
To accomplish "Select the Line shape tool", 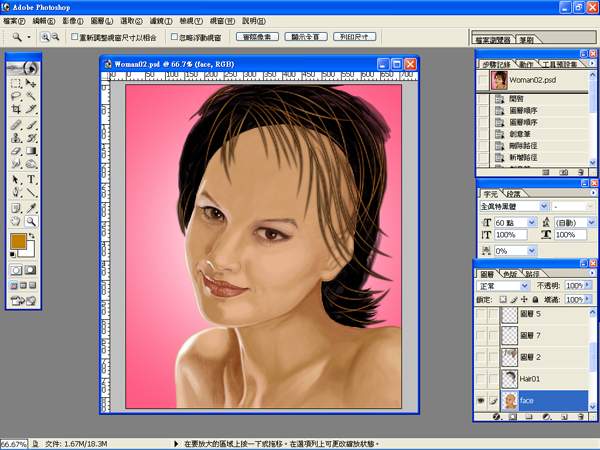I will pos(31,192).
